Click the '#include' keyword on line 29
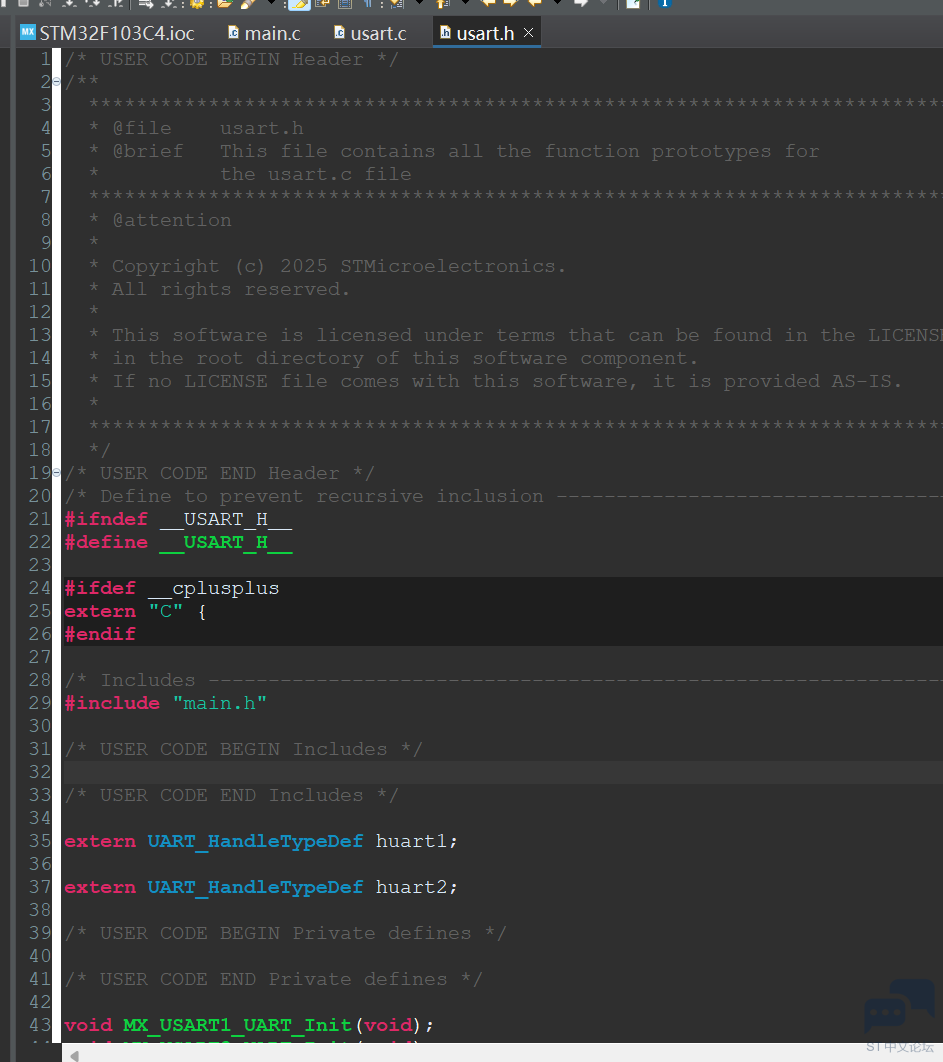 coord(112,704)
